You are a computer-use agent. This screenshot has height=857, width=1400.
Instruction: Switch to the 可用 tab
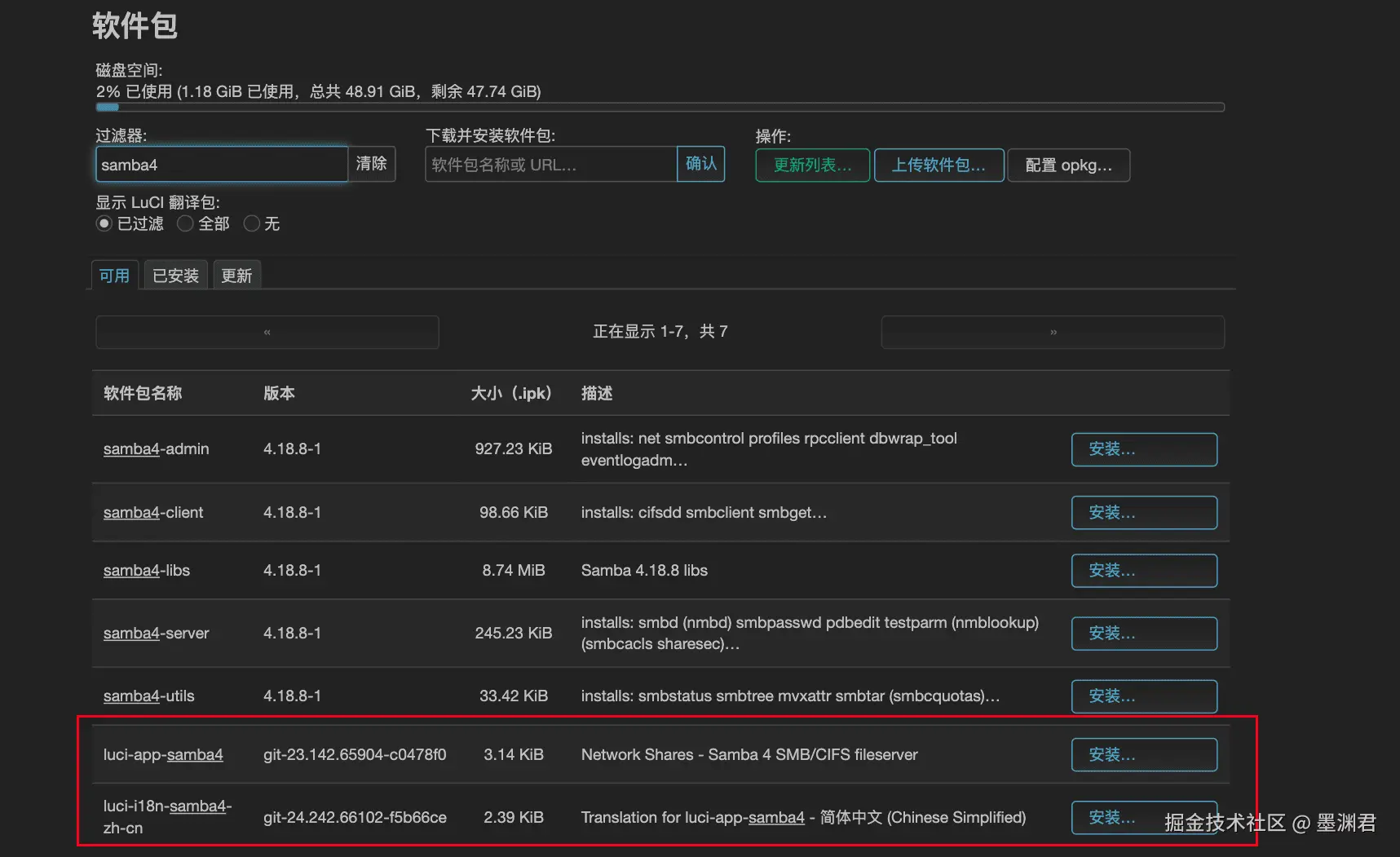coord(114,276)
